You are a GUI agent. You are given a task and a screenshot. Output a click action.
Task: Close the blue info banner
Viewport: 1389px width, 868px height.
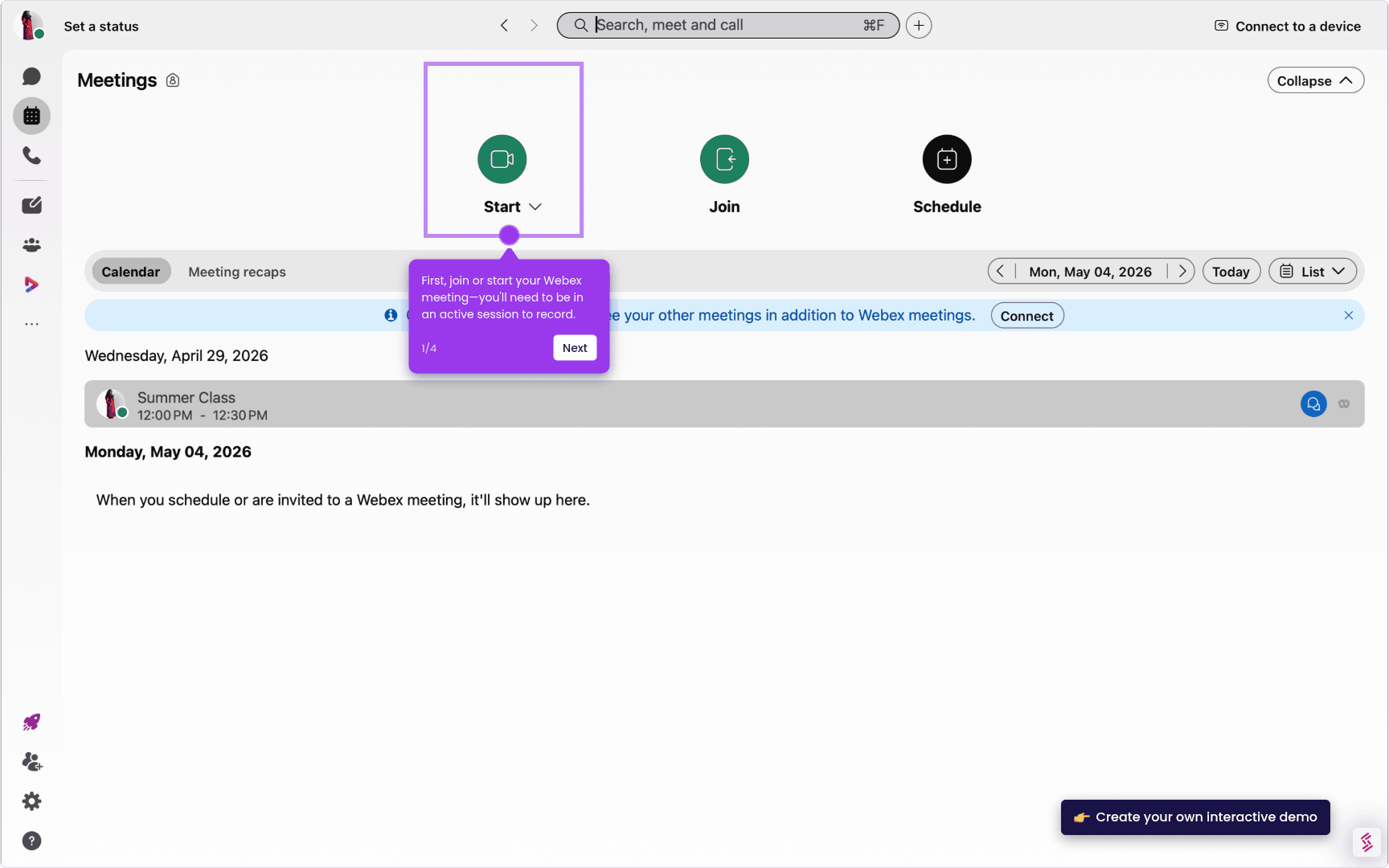pos(1349,315)
